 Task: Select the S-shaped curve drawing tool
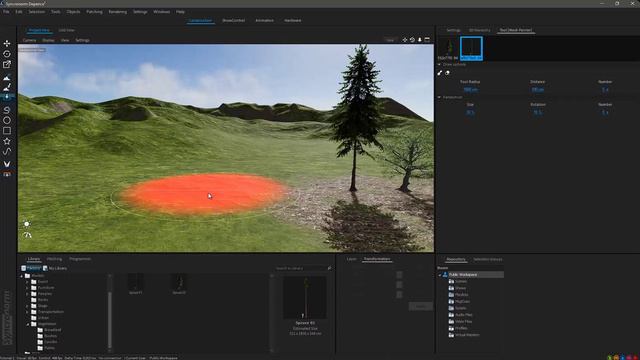(x=7, y=110)
